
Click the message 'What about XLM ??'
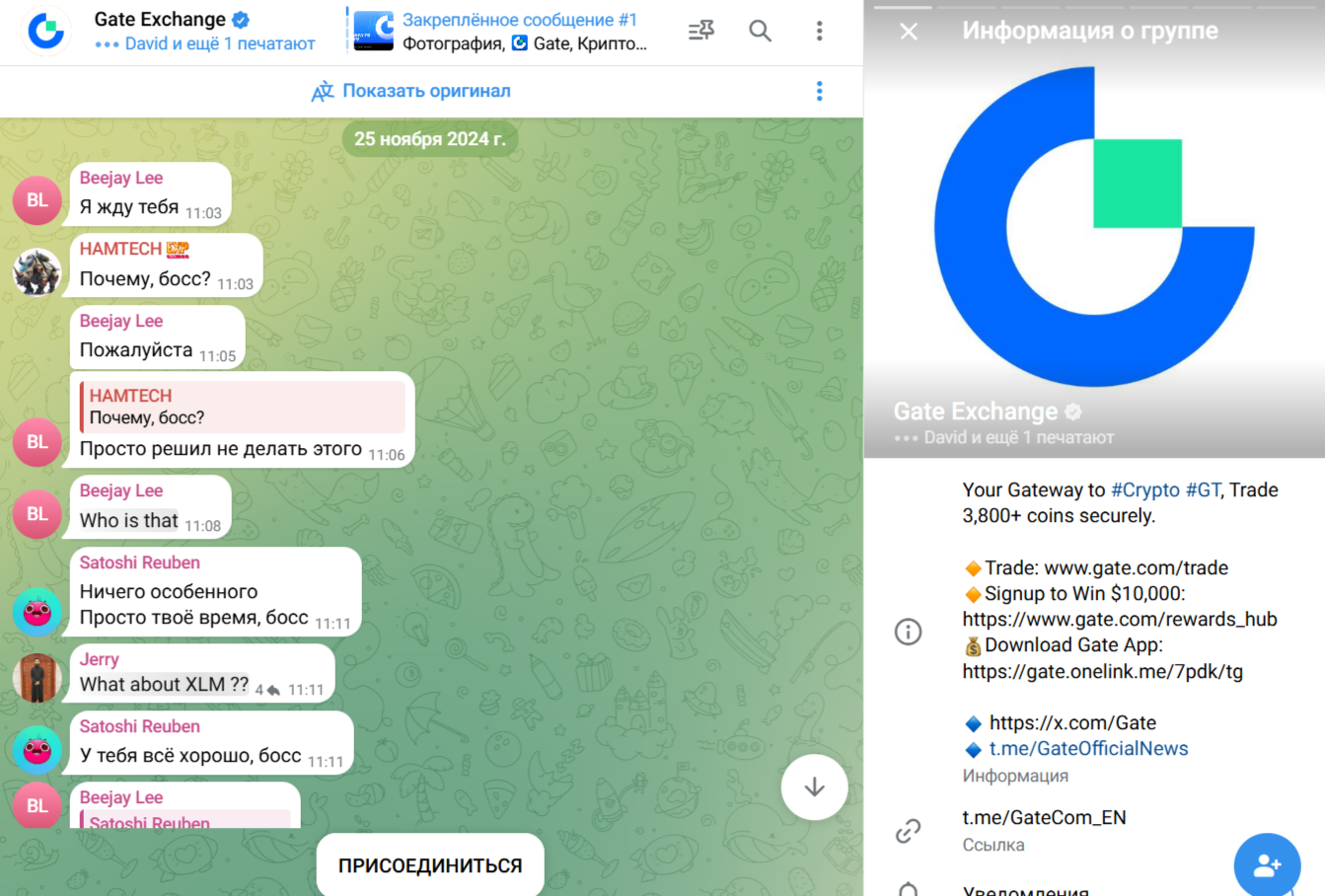164,685
